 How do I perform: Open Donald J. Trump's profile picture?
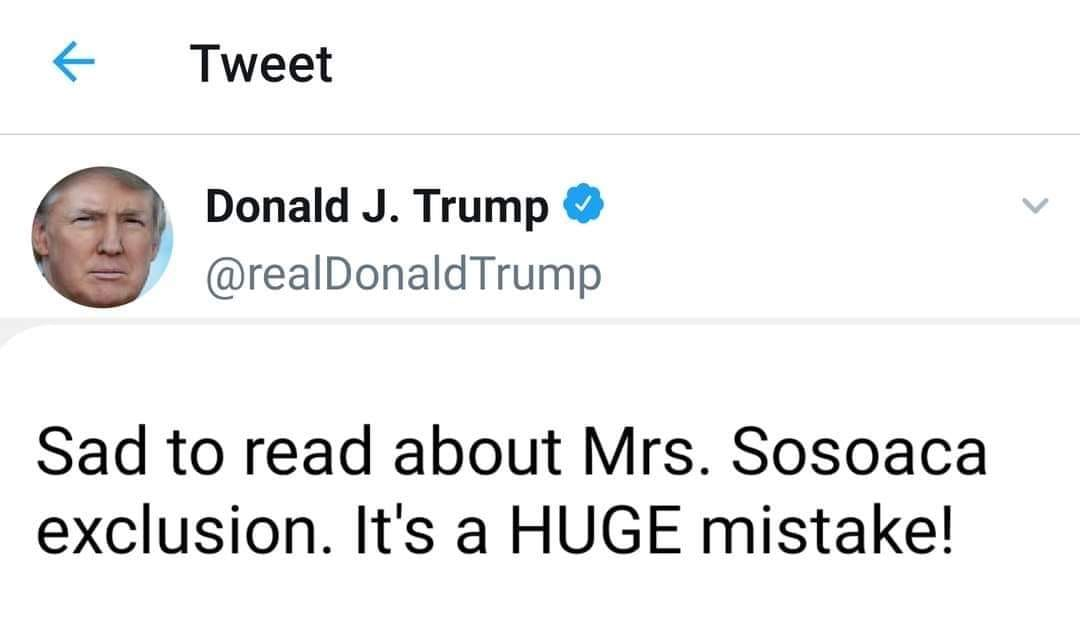click(x=102, y=238)
